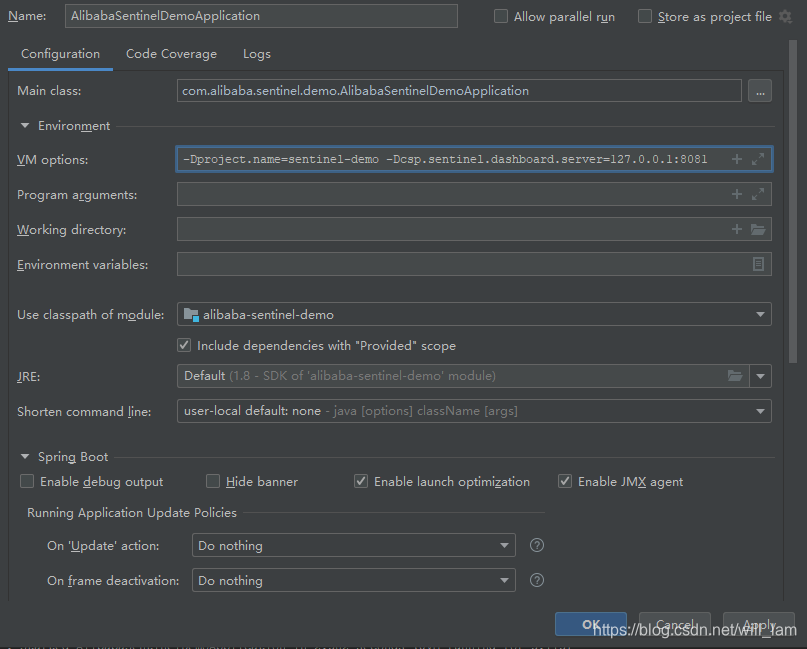The image size is (807, 649).
Task: Open the JRE dropdown arrow
Action: tap(760, 376)
